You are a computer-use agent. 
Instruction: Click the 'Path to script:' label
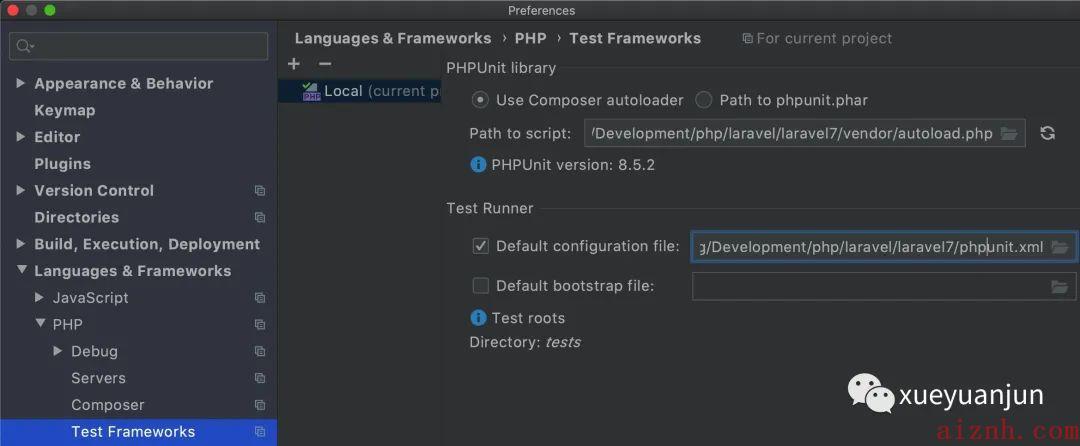pyautogui.click(x=521, y=134)
